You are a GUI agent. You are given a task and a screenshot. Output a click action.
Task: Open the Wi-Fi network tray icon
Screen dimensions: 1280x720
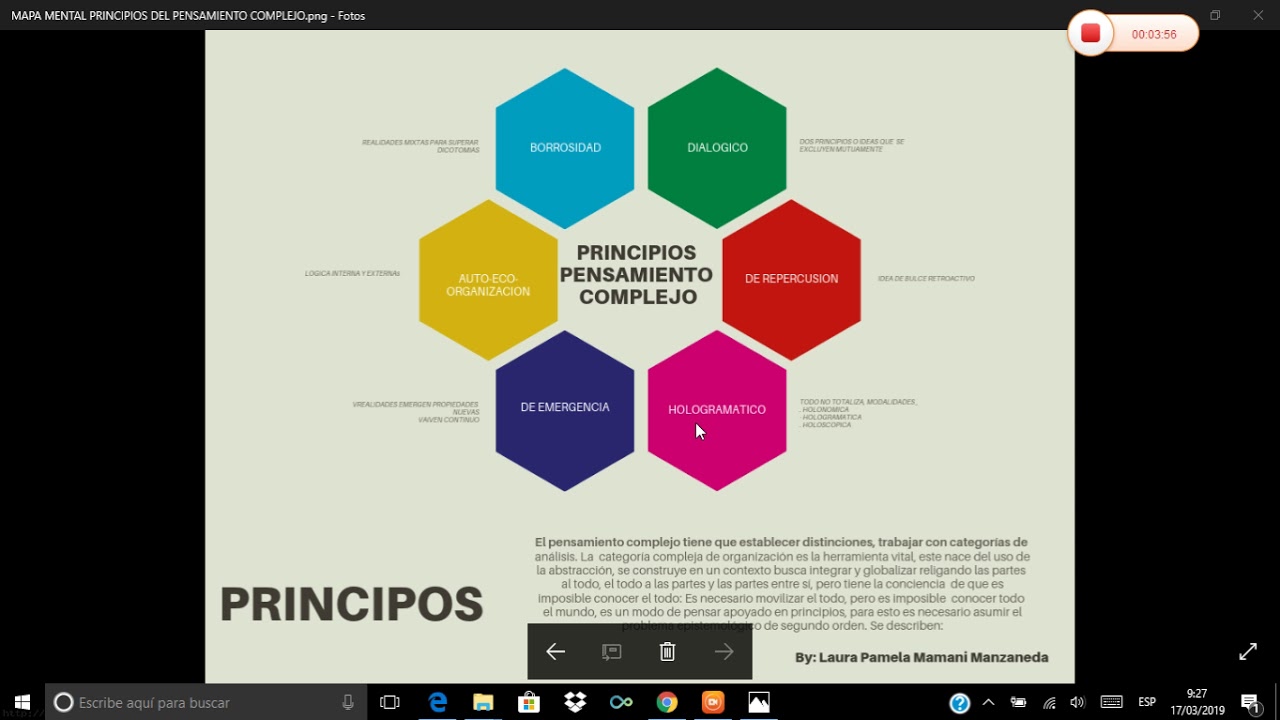click(1048, 702)
